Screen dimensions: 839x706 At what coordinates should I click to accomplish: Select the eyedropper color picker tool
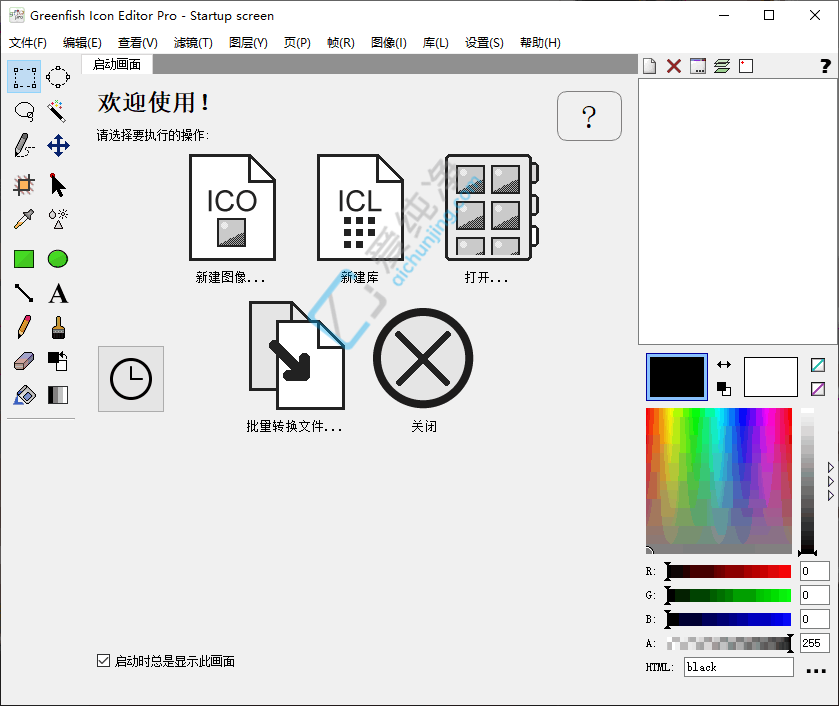(22, 219)
